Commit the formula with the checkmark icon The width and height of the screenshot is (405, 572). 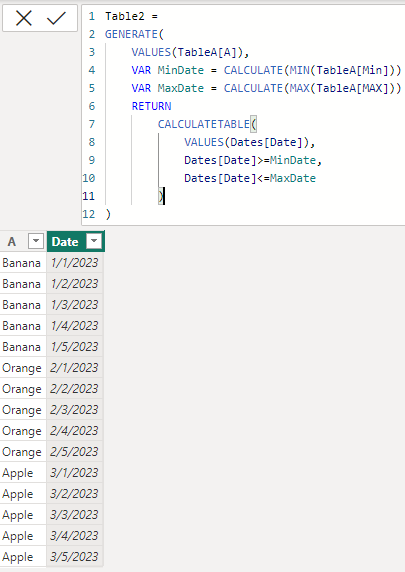(x=56, y=18)
